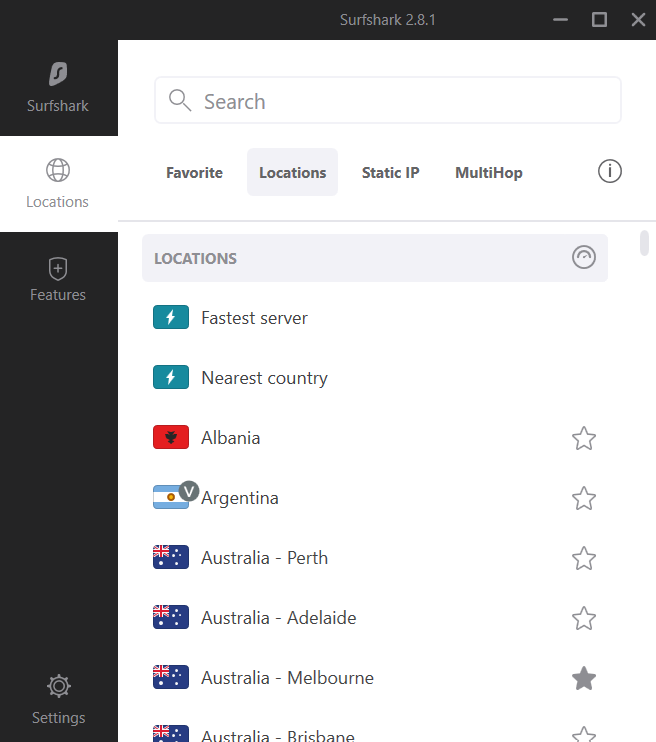Viewport: 656px width, 742px height.
Task: Open the MultiHop tab
Action: coord(489,172)
